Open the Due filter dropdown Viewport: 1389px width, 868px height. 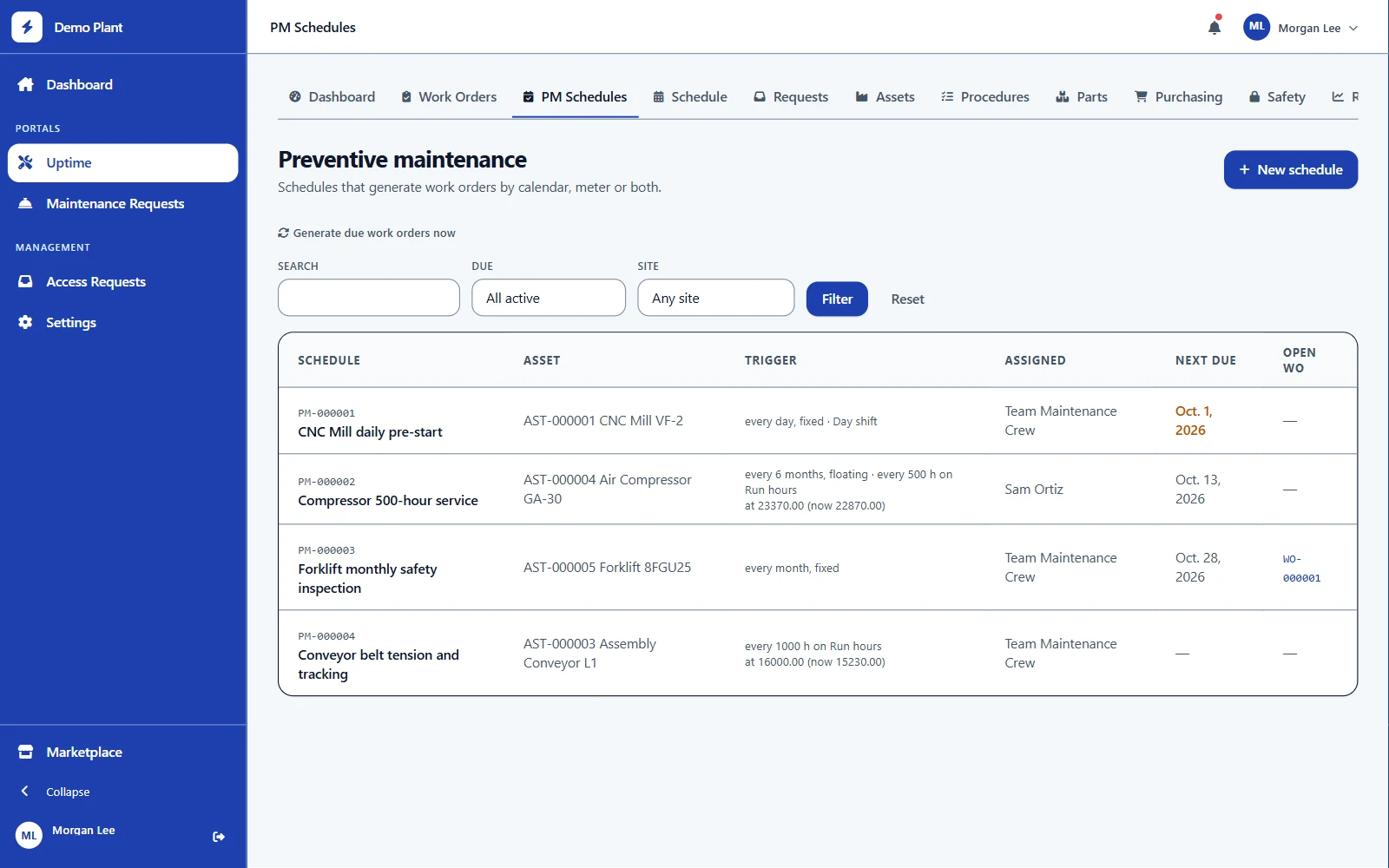pyautogui.click(x=549, y=298)
